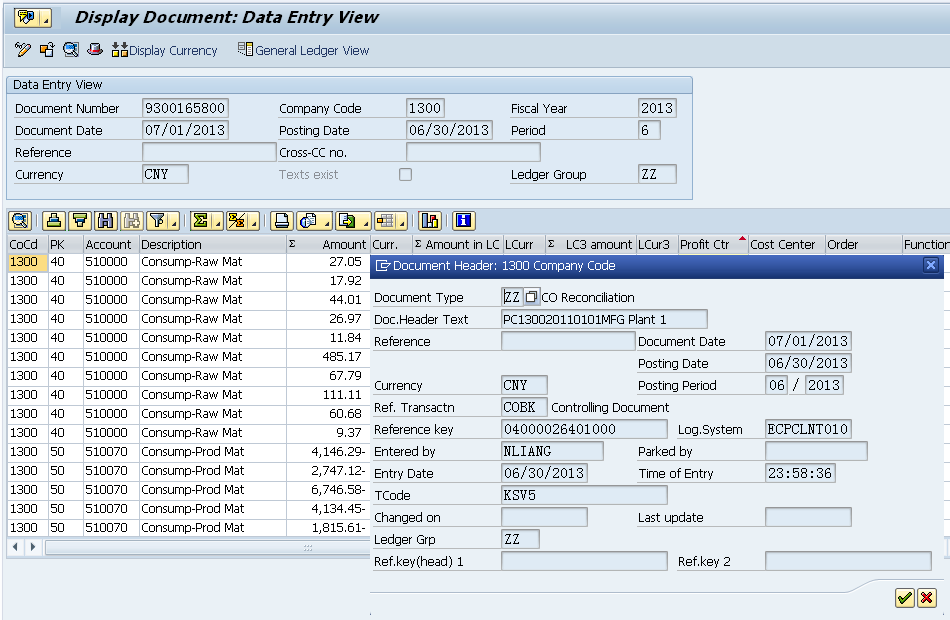Image resolution: width=950 pixels, height=620 pixels.
Task: Click the Display Currency button
Action: click(165, 50)
